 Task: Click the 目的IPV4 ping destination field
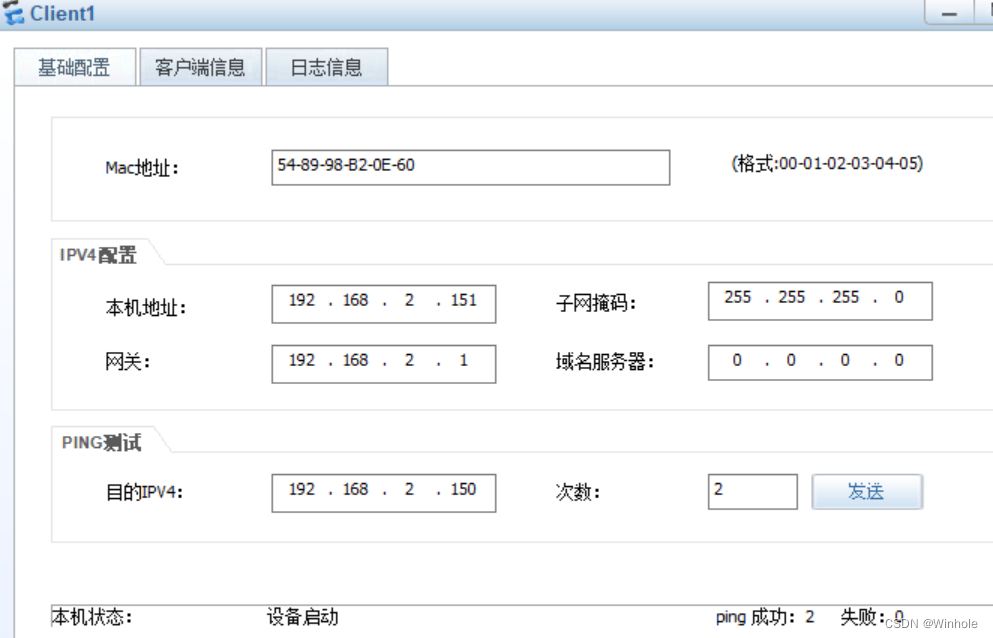coord(383,492)
